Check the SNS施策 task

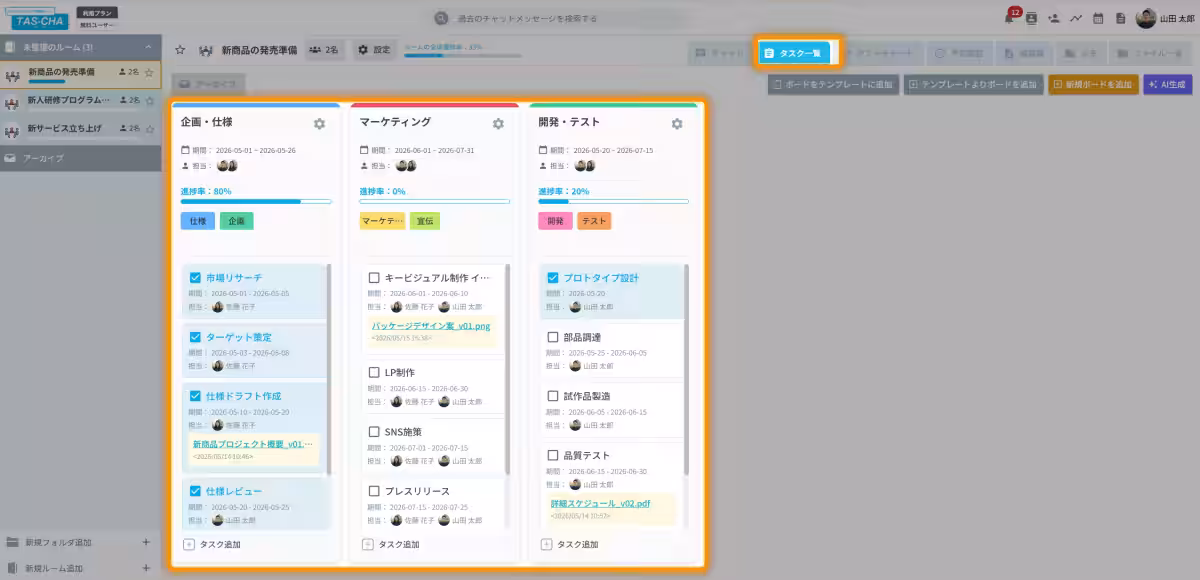[x=374, y=432]
